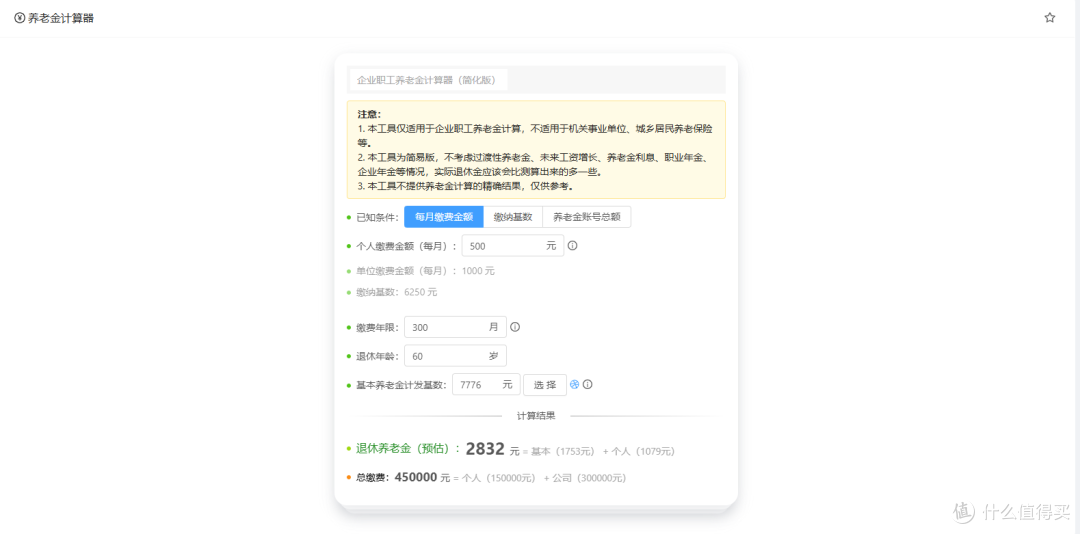Click the 总缴费 label
This screenshot has width=1080, height=534.
click(x=373, y=477)
